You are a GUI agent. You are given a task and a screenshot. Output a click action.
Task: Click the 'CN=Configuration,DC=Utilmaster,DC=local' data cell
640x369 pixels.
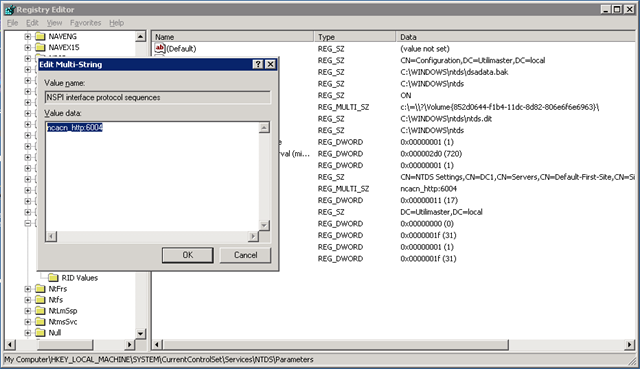(x=473, y=60)
